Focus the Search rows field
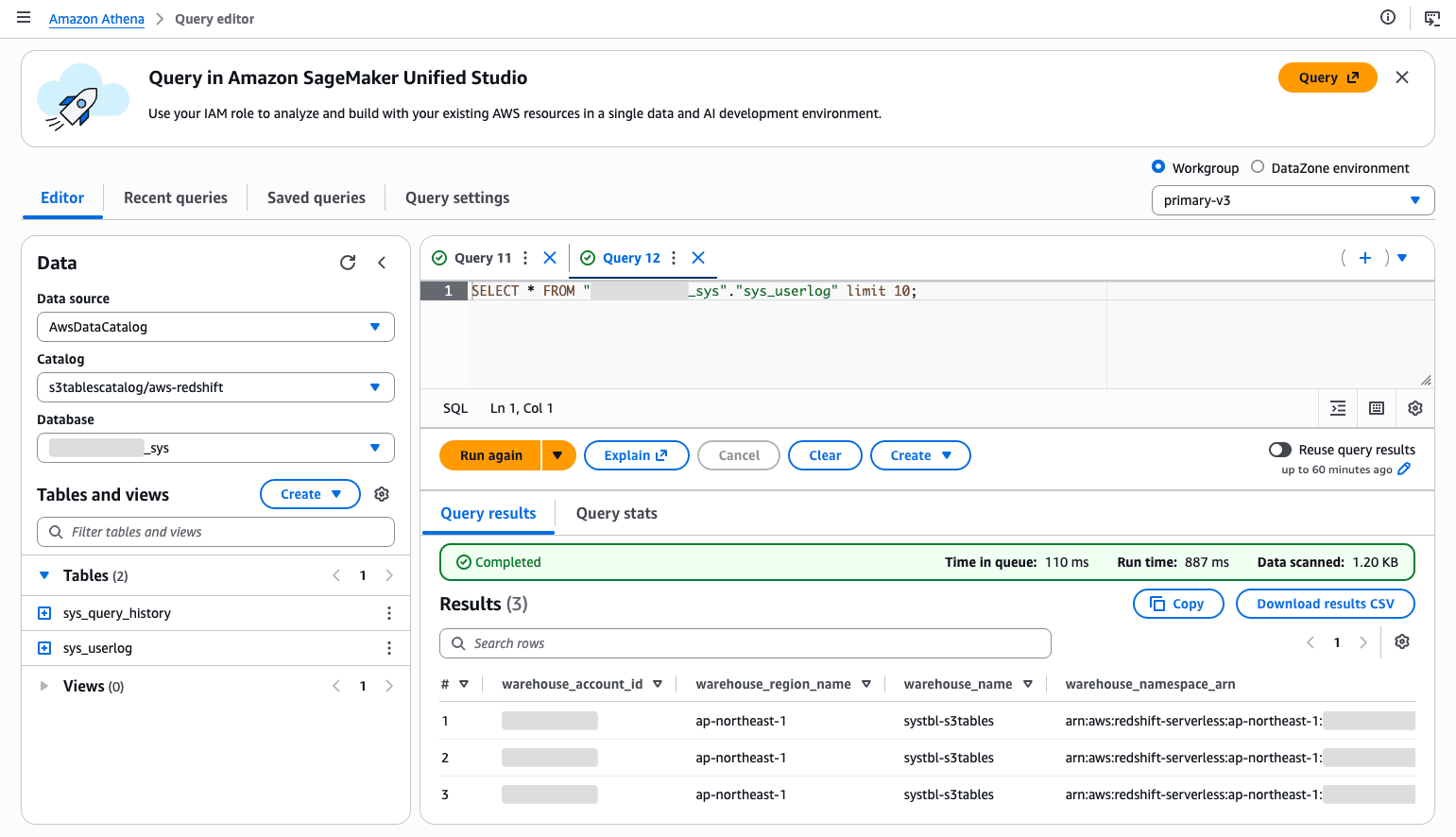Viewport: 1456px width, 837px height. pyautogui.click(x=745, y=643)
